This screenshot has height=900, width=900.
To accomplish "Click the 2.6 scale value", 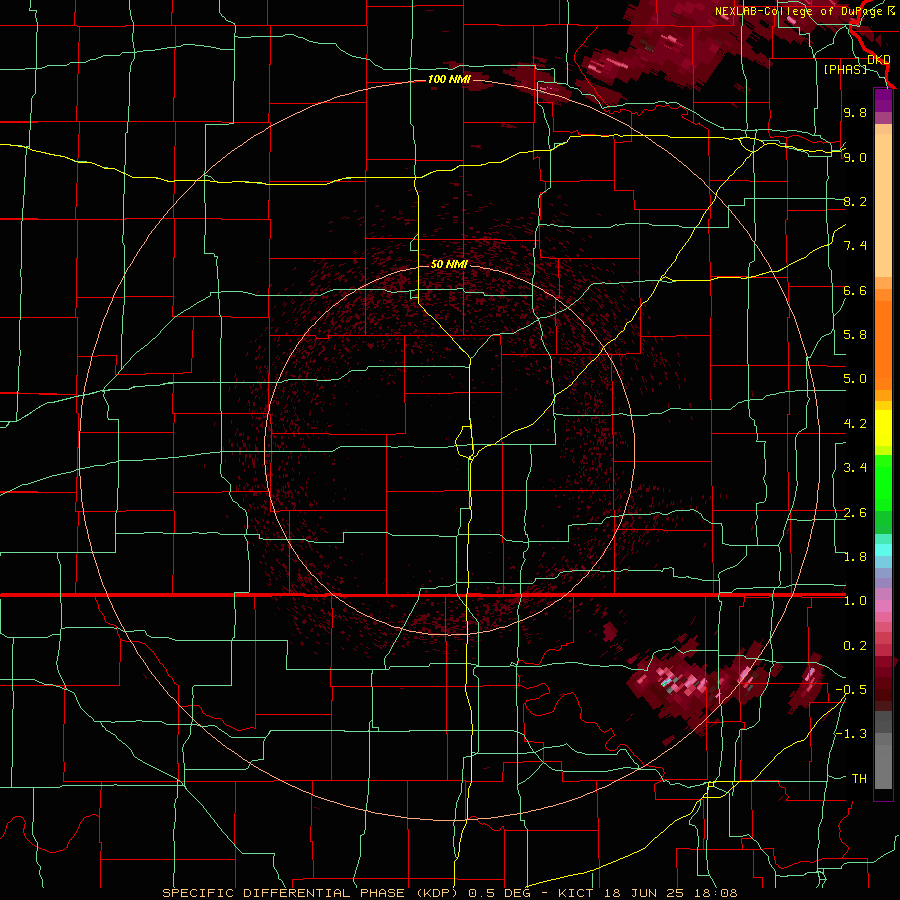I will point(855,513).
